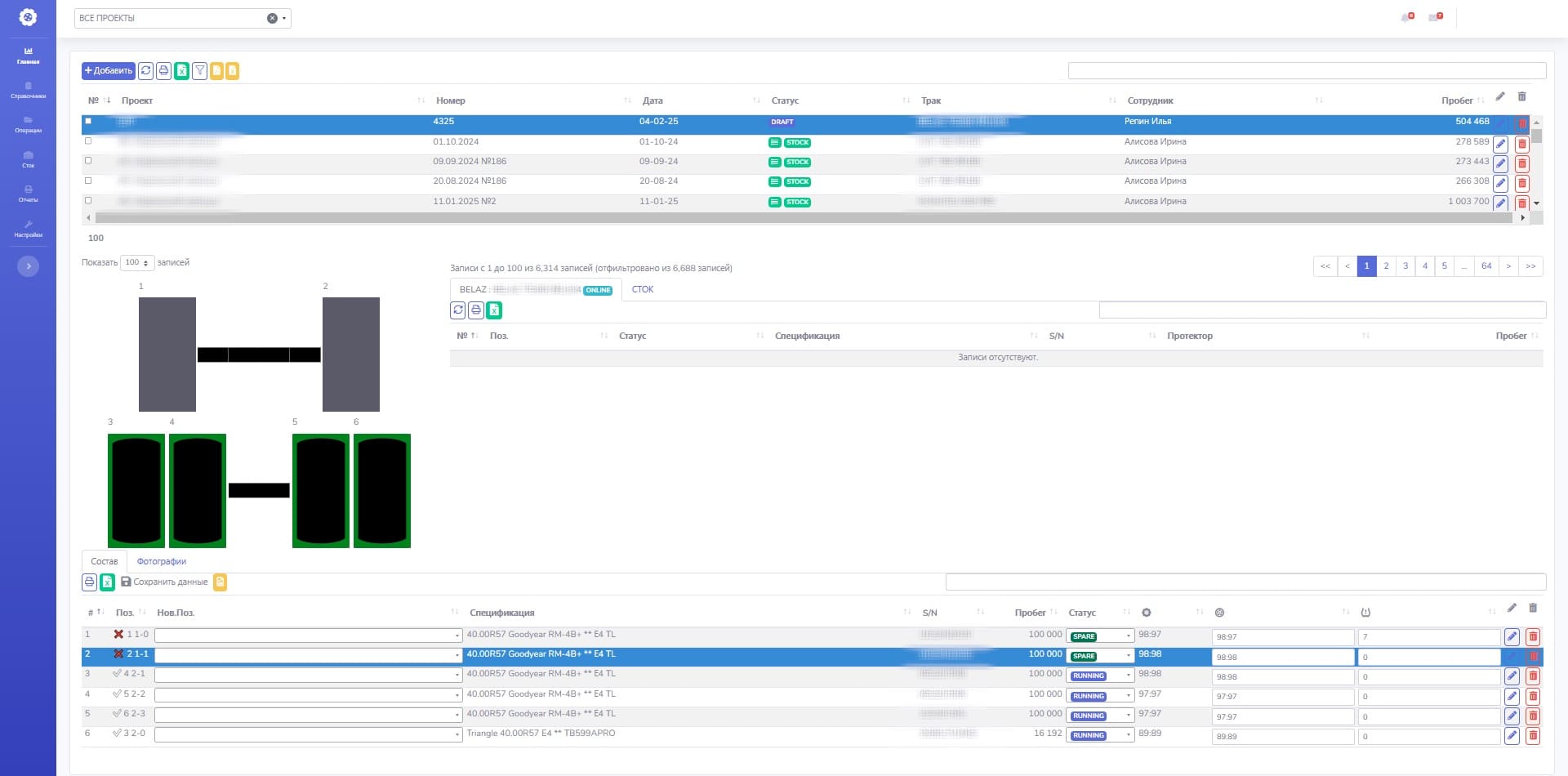
Task: Sort the top table by Номер column
Action: point(532,100)
